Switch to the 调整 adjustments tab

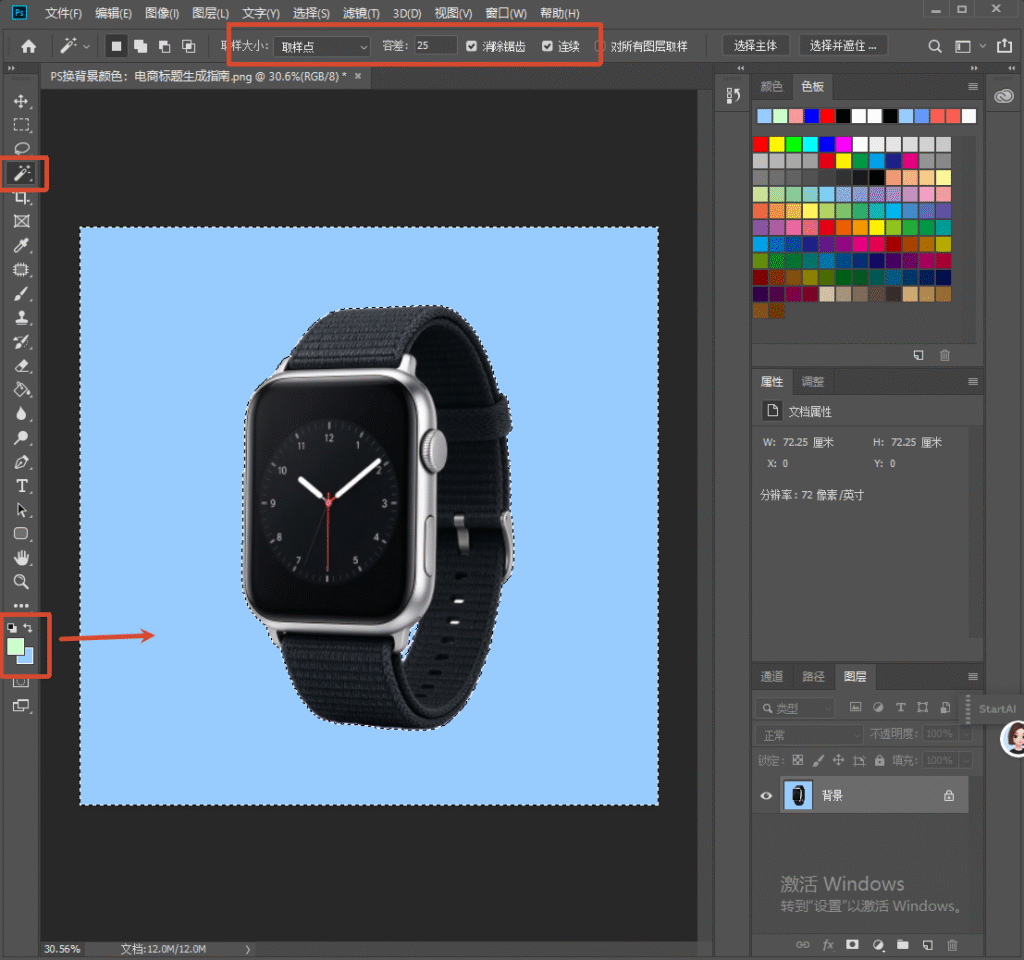pos(813,381)
